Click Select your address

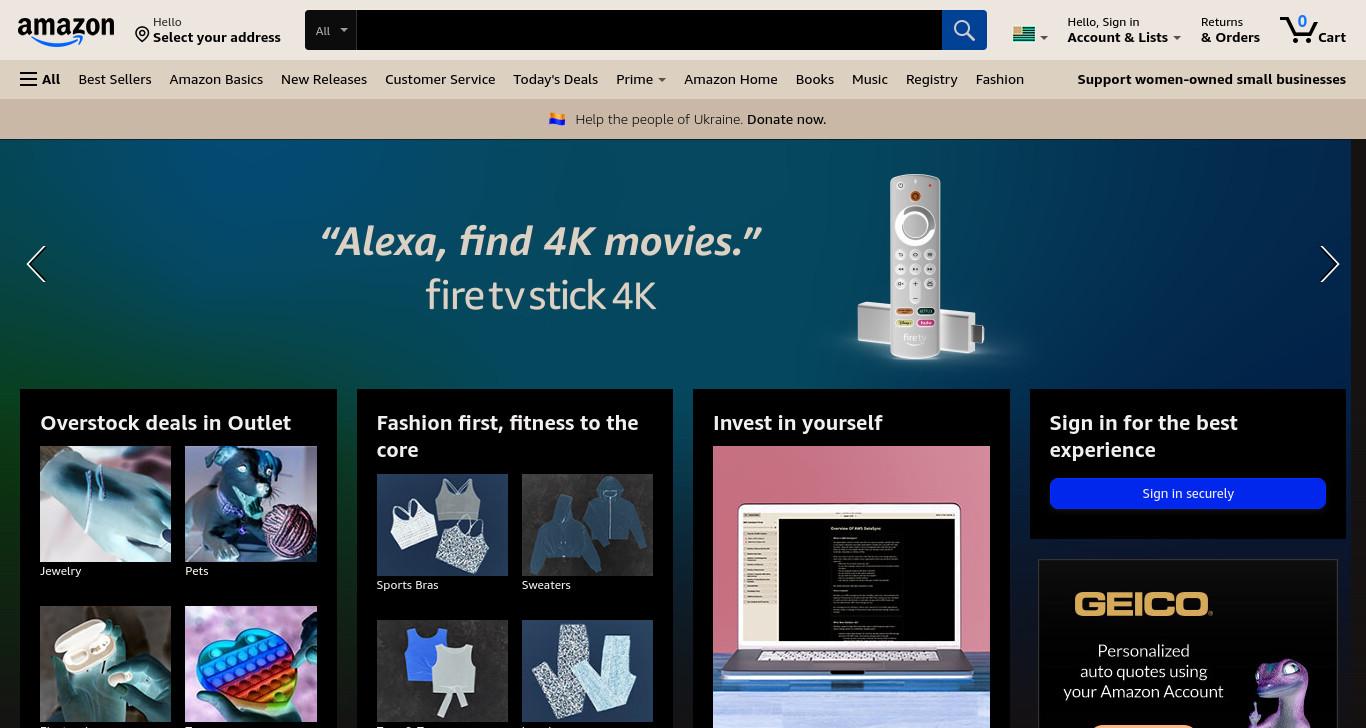[217, 37]
